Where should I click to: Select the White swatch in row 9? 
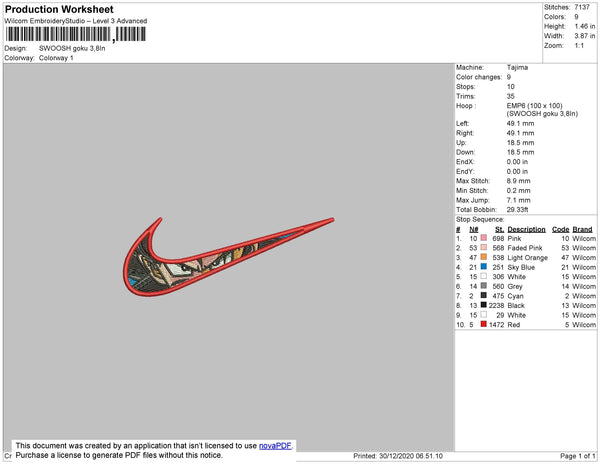point(484,314)
